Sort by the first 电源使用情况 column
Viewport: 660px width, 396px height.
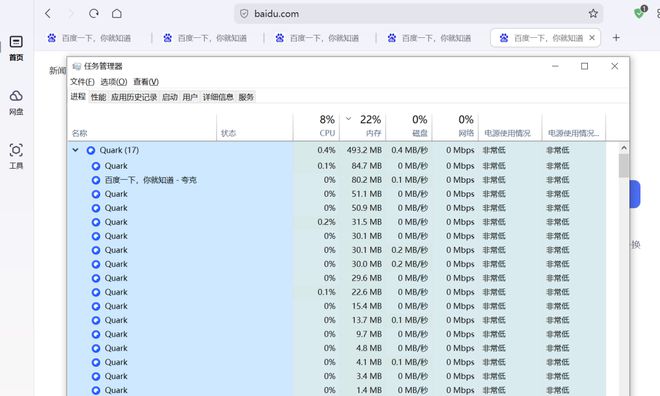[x=511, y=126]
